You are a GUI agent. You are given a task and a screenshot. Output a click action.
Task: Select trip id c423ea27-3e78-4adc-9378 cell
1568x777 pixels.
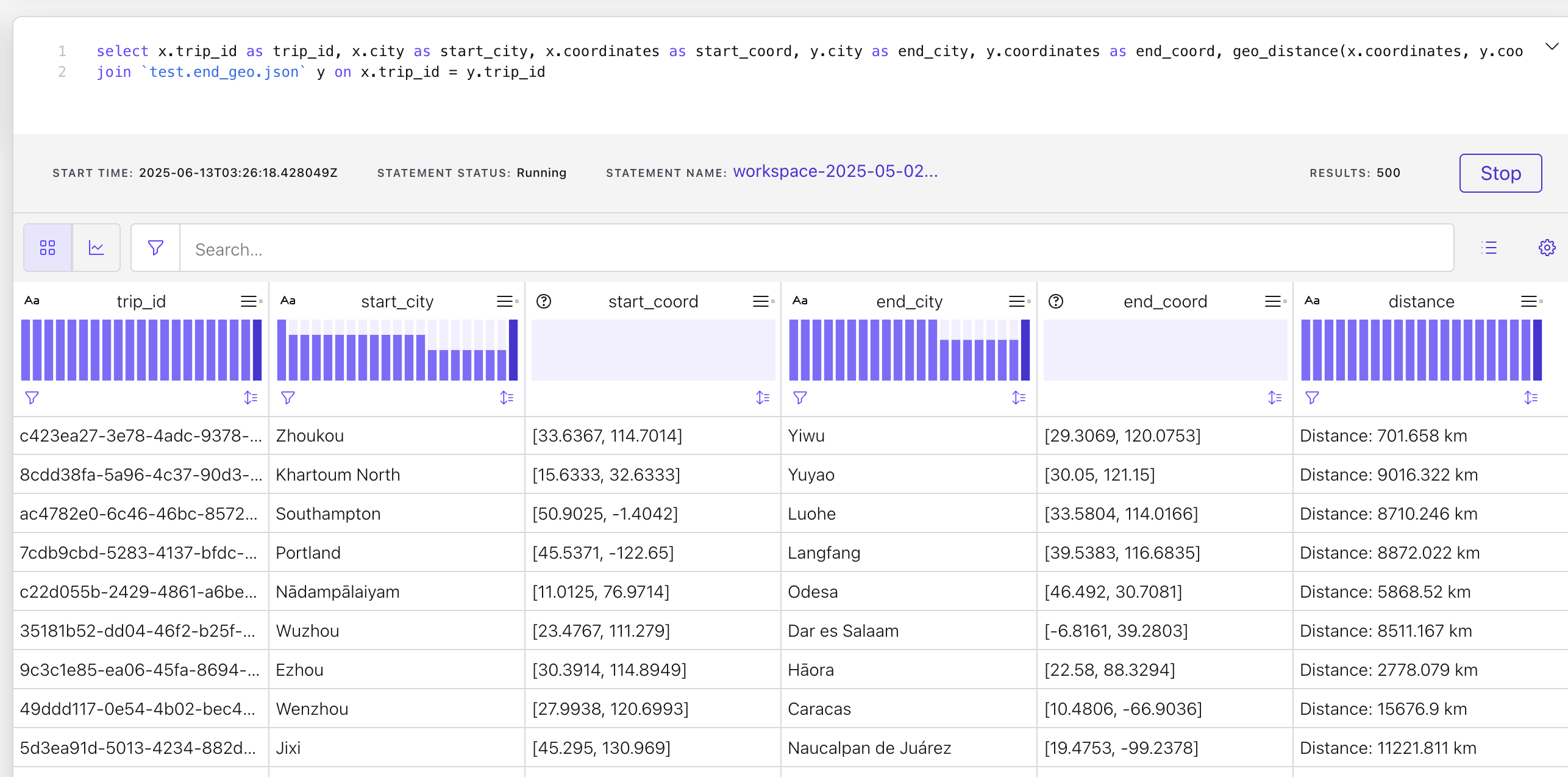click(141, 436)
